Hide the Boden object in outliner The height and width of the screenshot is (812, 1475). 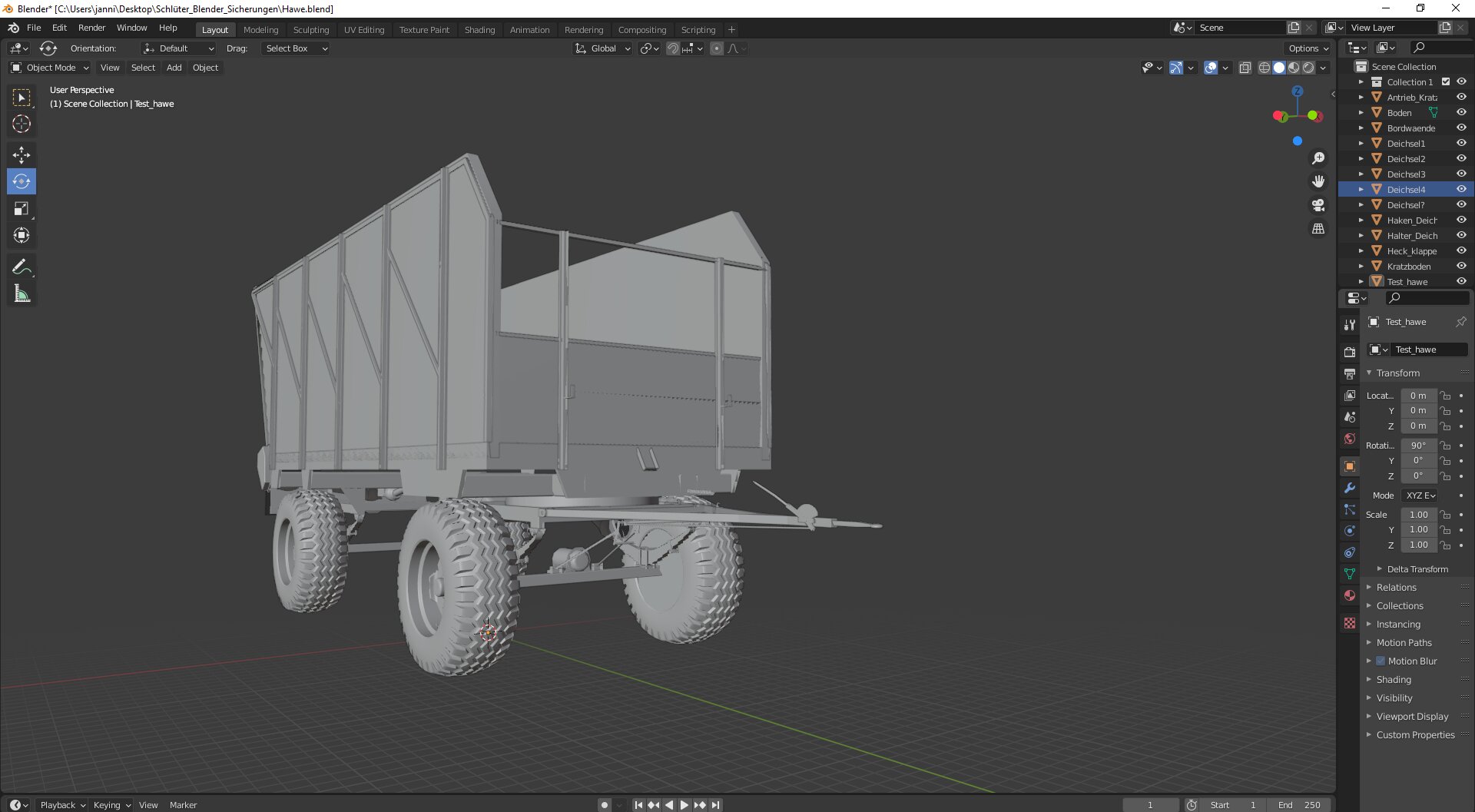coord(1461,113)
